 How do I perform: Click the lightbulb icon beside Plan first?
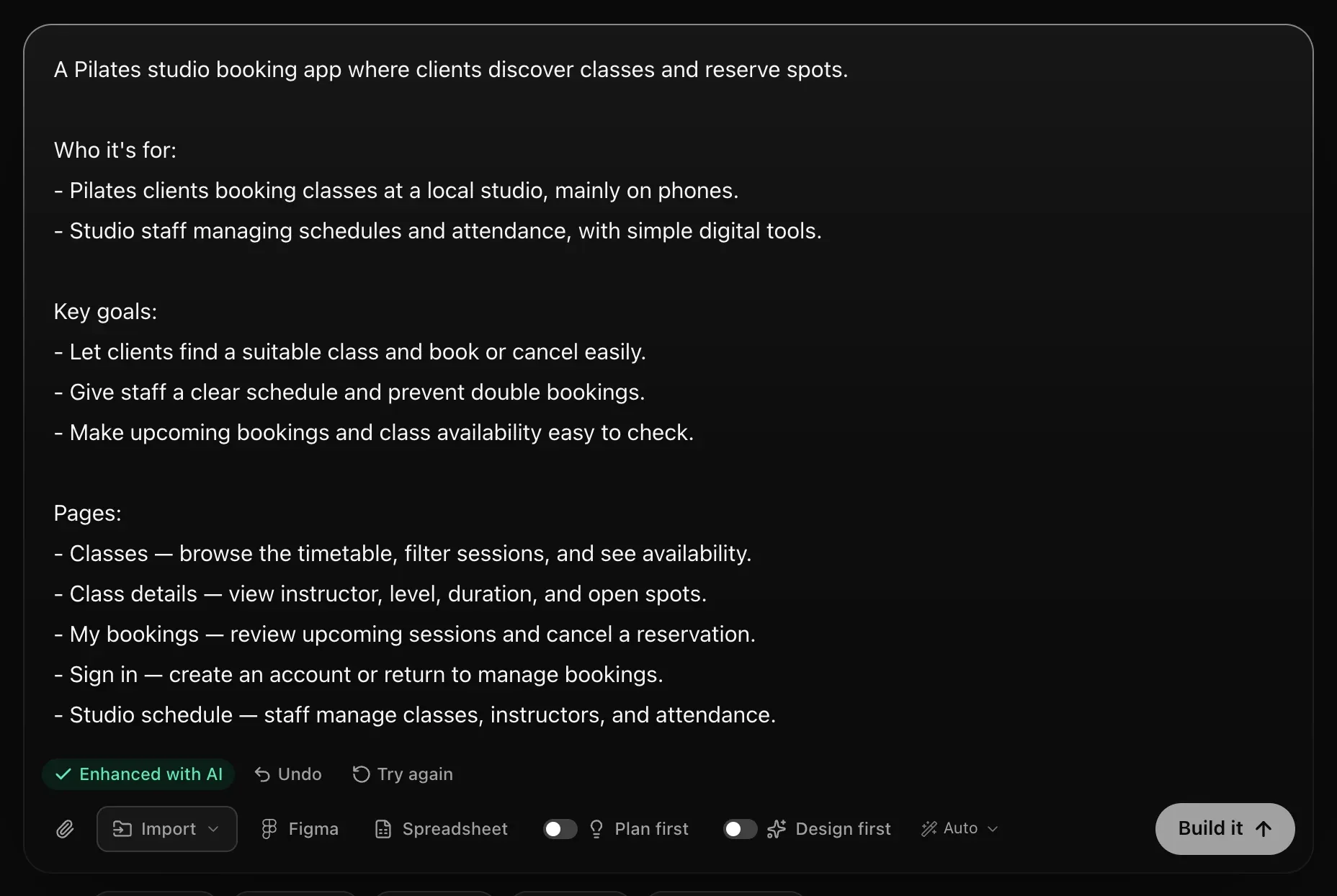click(596, 829)
